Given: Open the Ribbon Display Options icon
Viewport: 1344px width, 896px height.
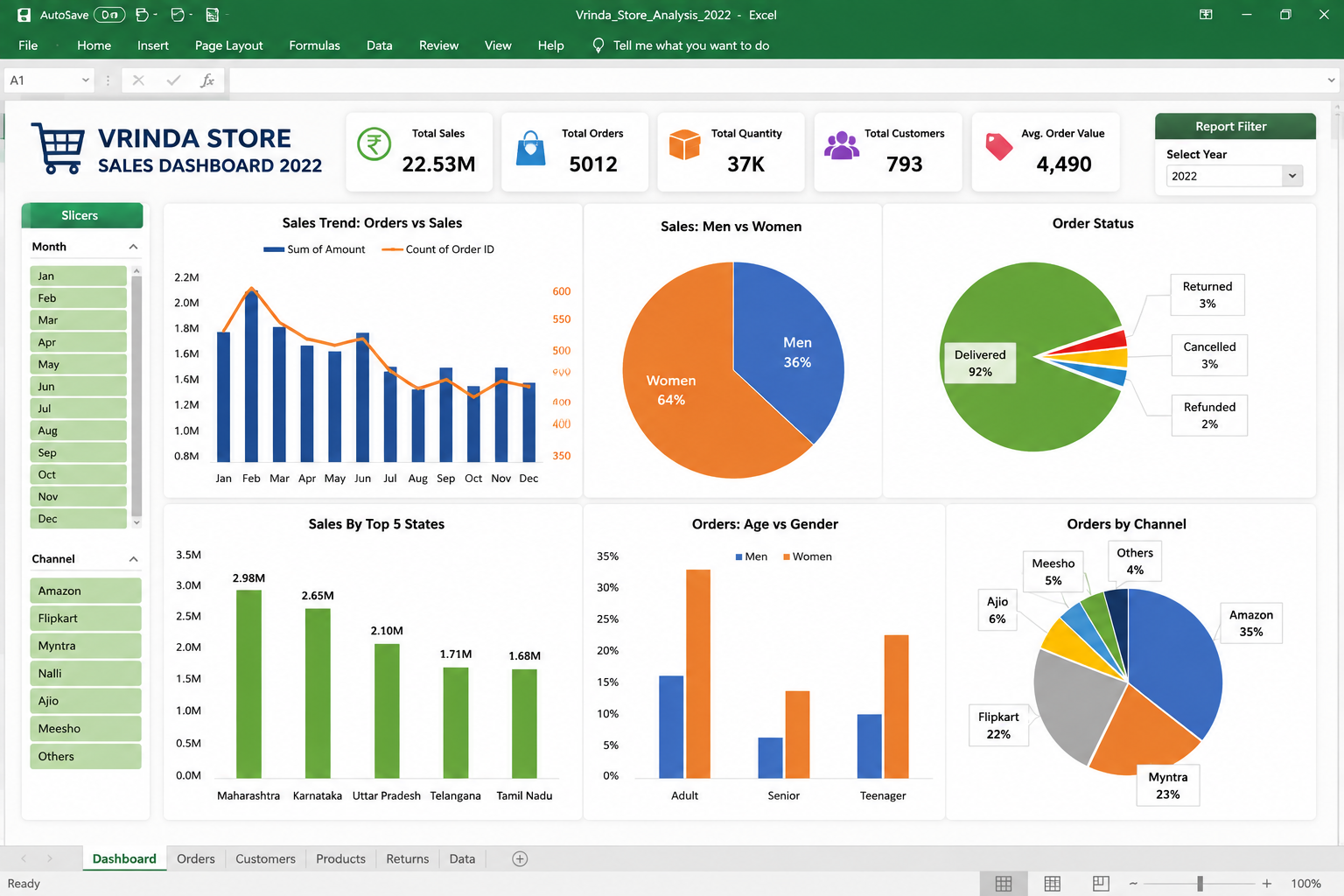Looking at the screenshot, I should (1206, 15).
